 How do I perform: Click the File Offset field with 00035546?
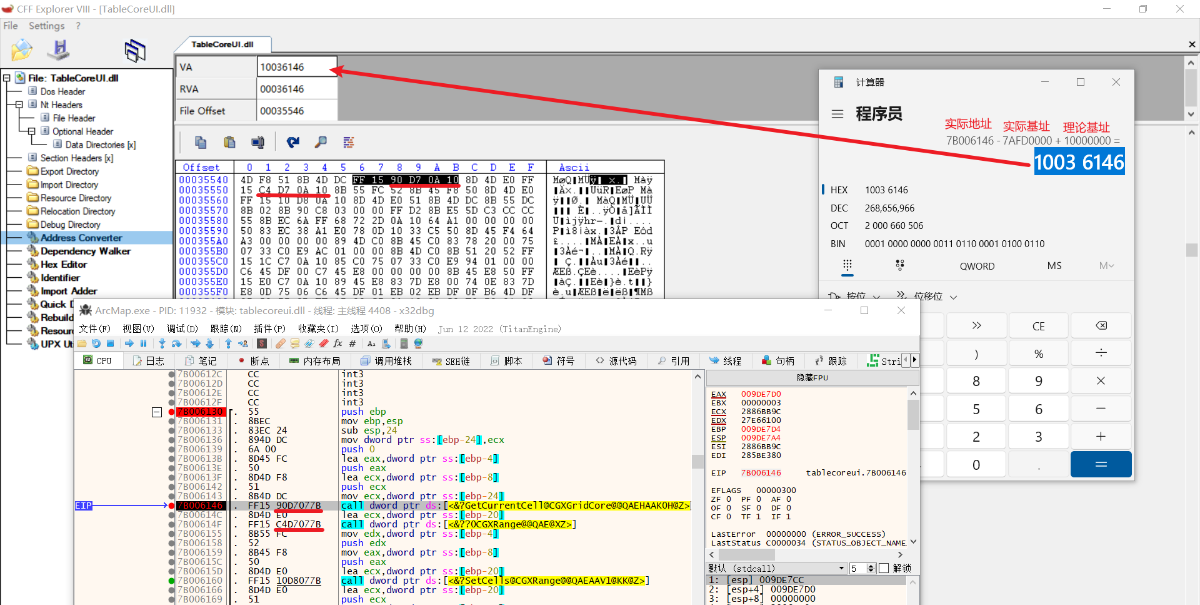click(297, 111)
